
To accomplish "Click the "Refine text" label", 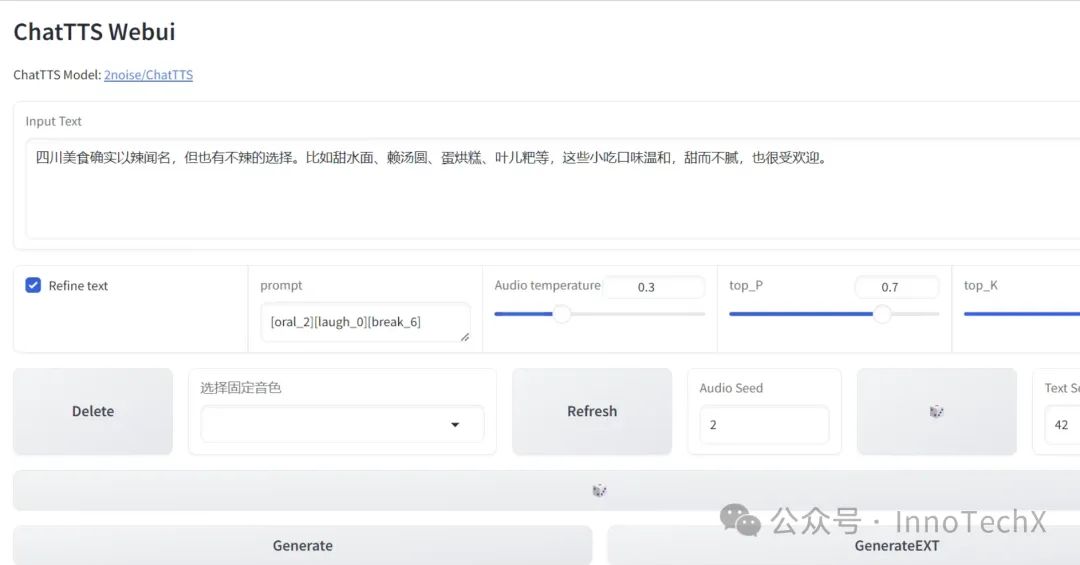I will [79, 285].
